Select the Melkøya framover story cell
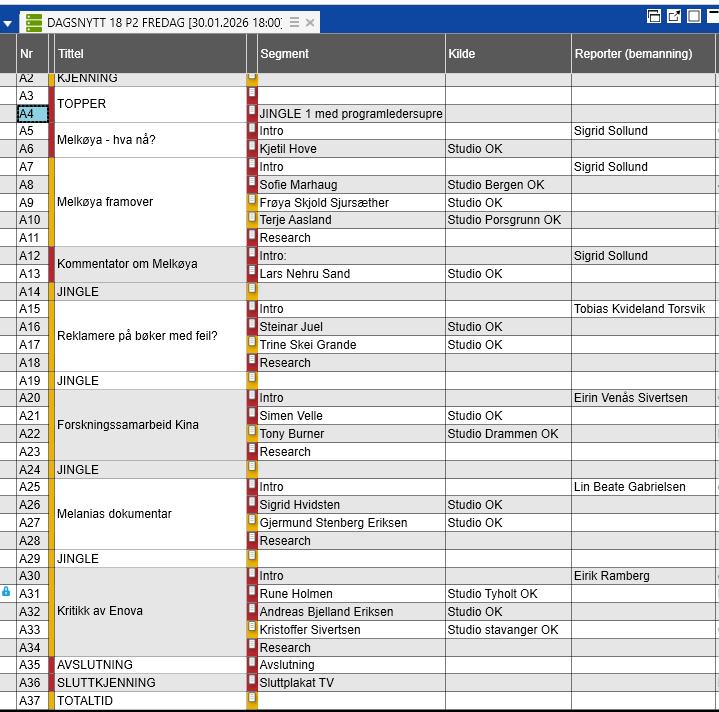The image size is (719, 712). 150,202
